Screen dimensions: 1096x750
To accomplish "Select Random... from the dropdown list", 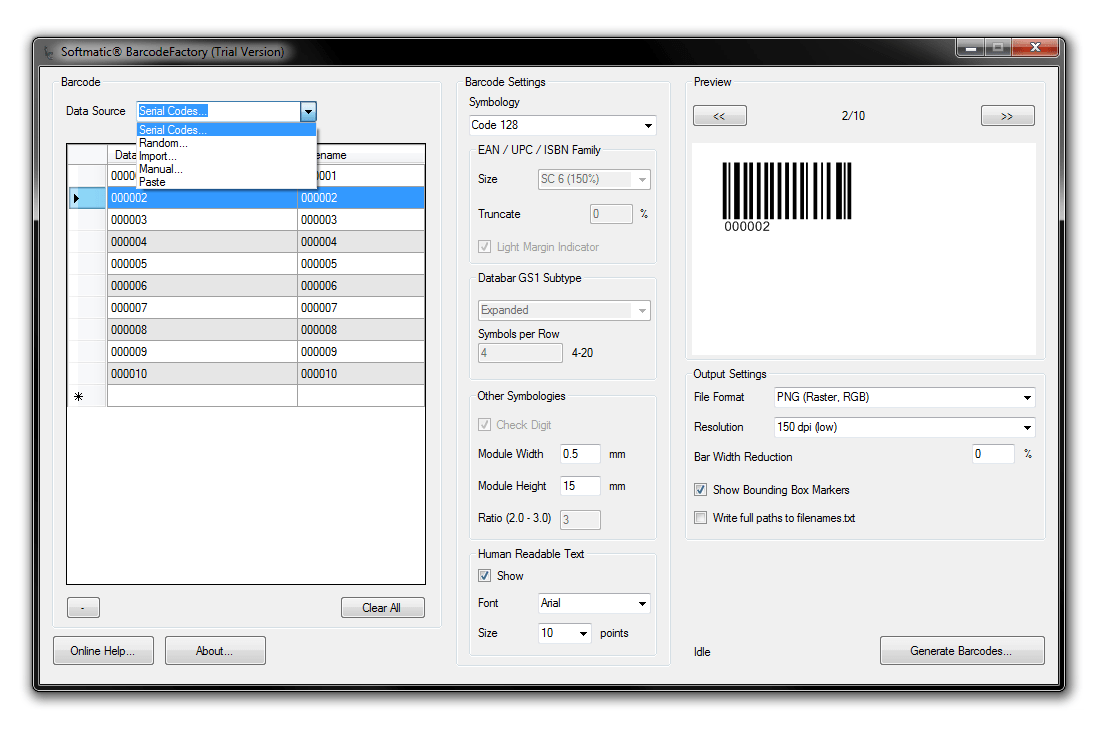I will 226,143.
